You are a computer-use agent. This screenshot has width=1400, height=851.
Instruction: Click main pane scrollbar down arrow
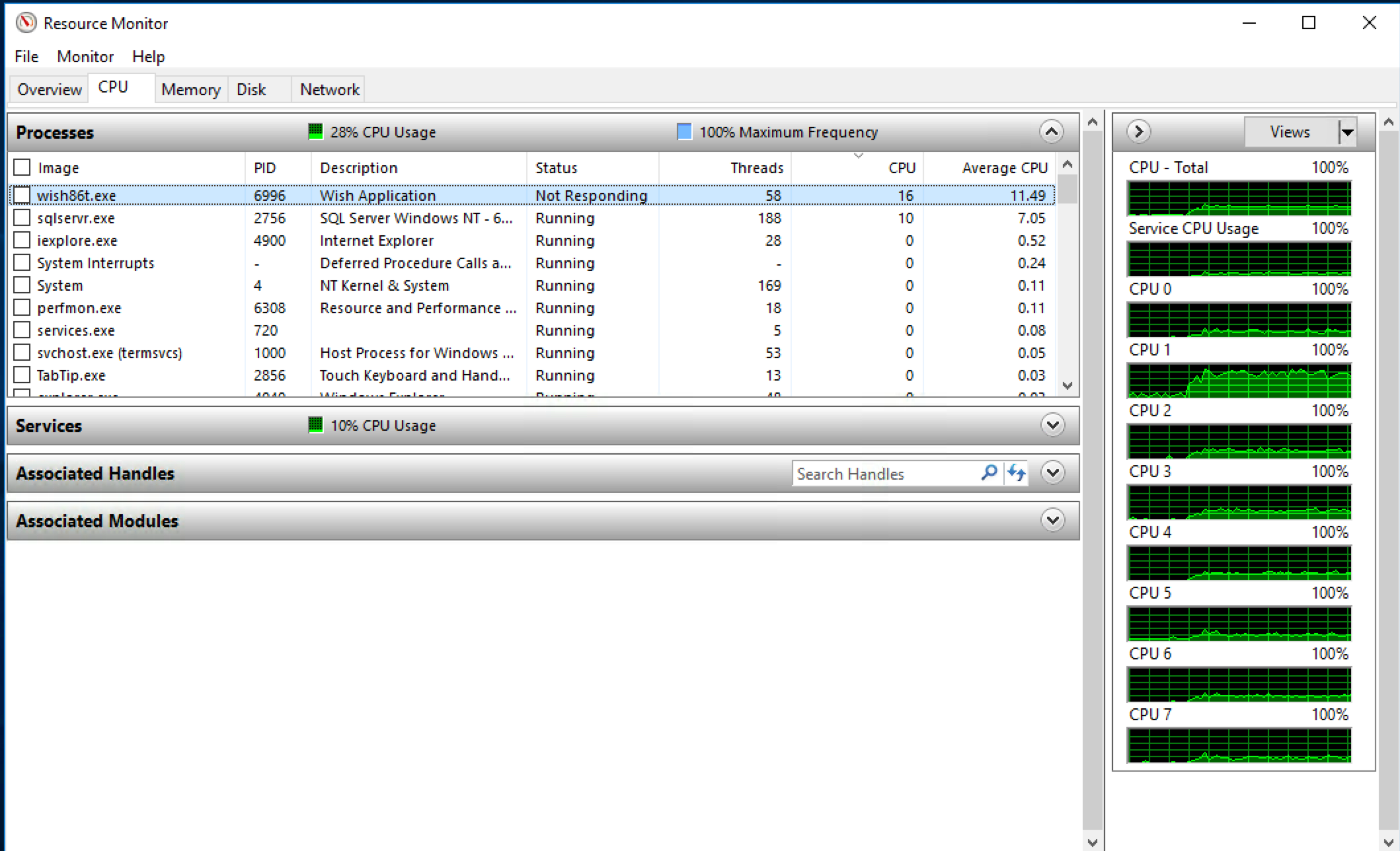tap(1092, 842)
